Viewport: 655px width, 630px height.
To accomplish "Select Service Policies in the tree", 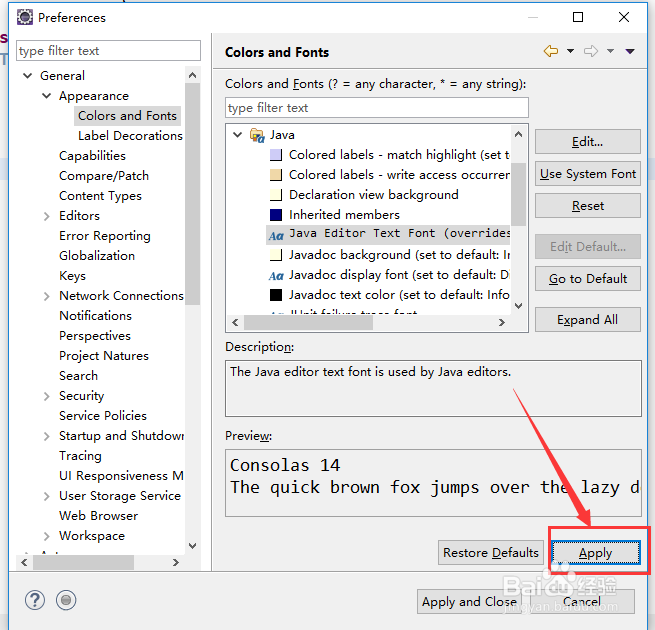I will (x=103, y=416).
